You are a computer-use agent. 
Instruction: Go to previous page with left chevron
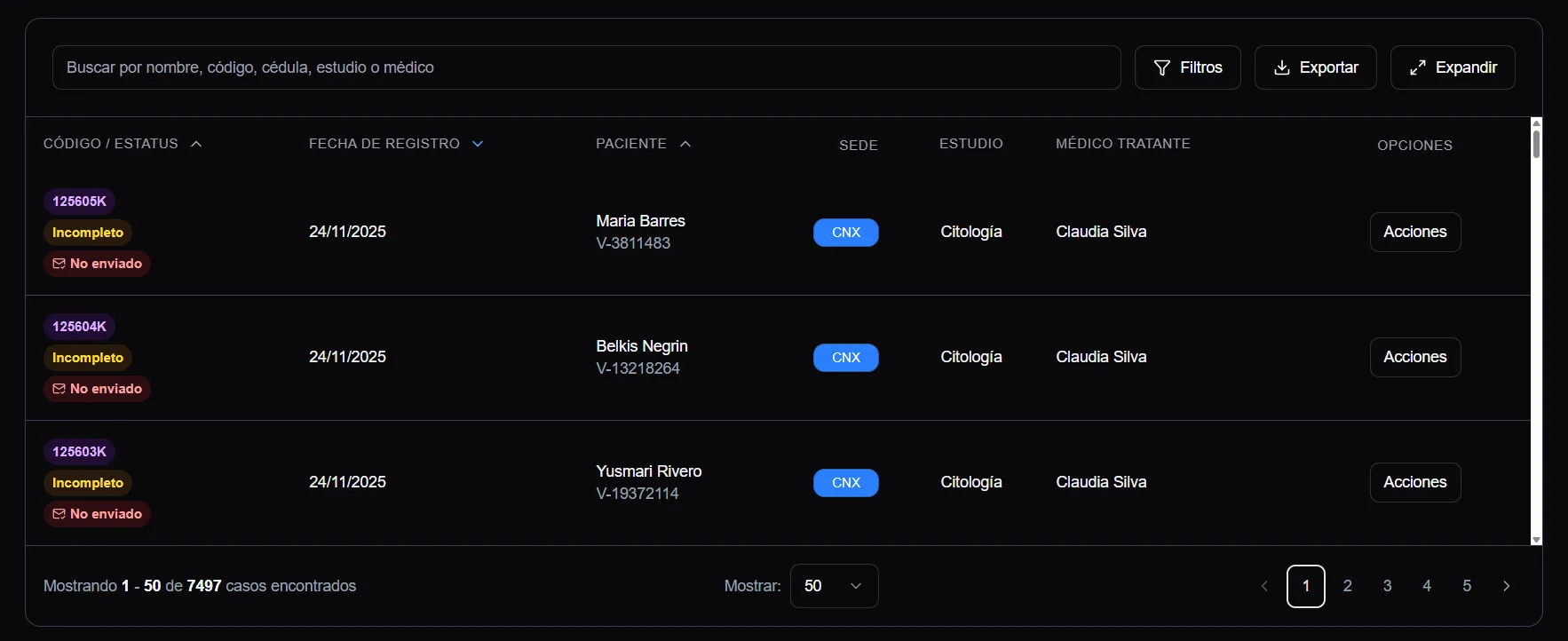[x=1264, y=586]
